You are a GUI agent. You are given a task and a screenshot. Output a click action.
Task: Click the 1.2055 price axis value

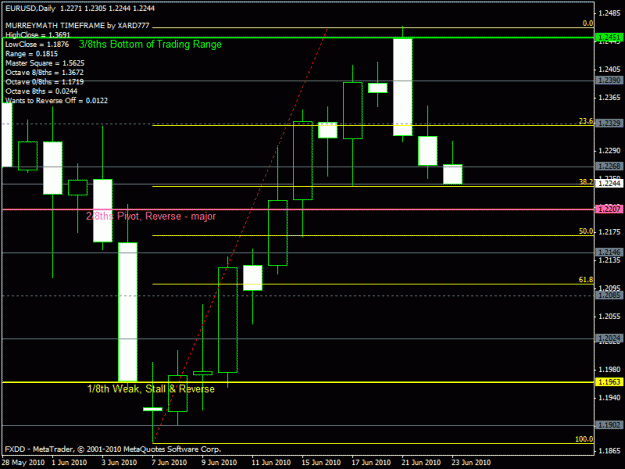(x=610, y=316)
